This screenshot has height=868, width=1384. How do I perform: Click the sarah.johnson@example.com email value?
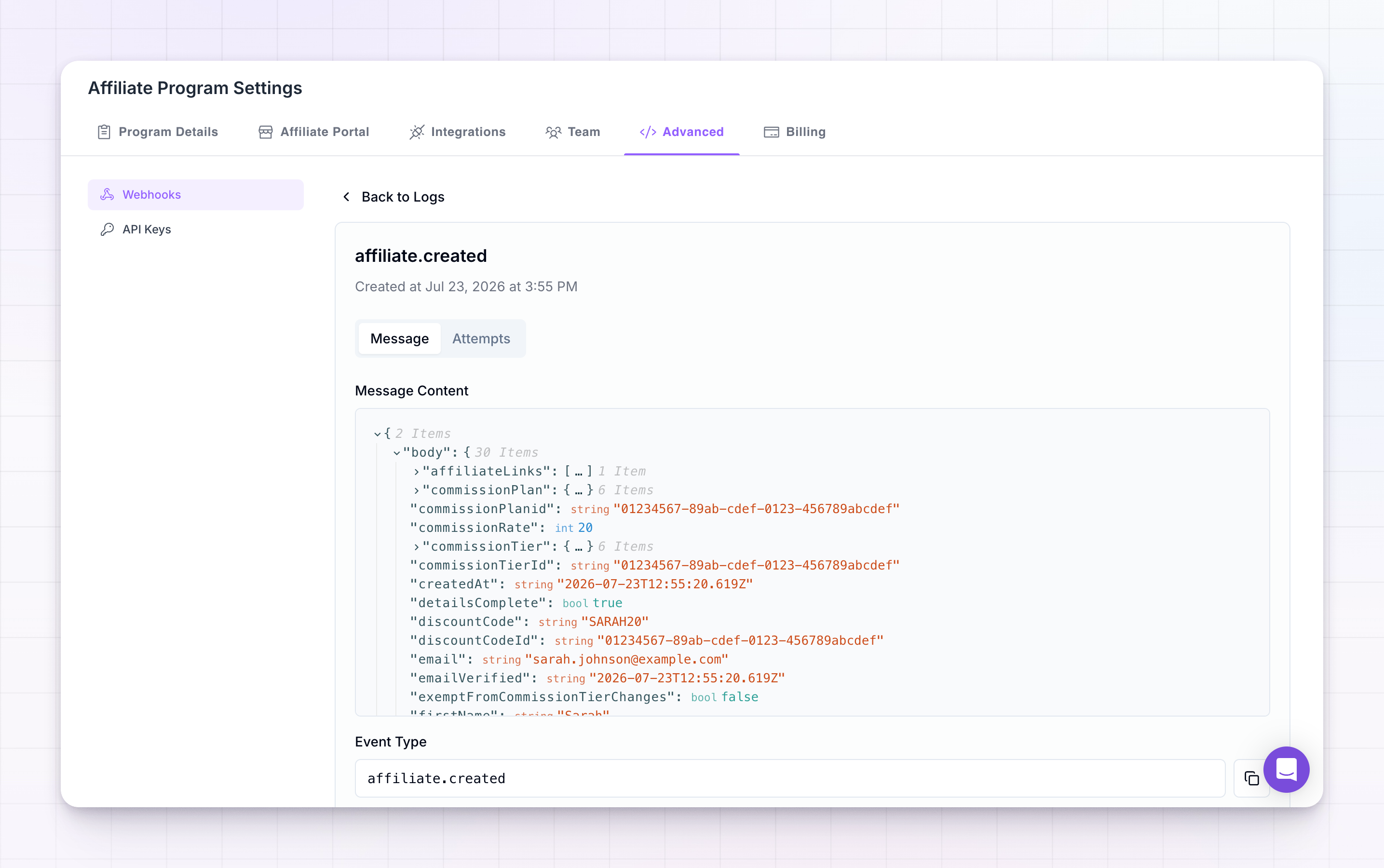[x=626, y=660]
